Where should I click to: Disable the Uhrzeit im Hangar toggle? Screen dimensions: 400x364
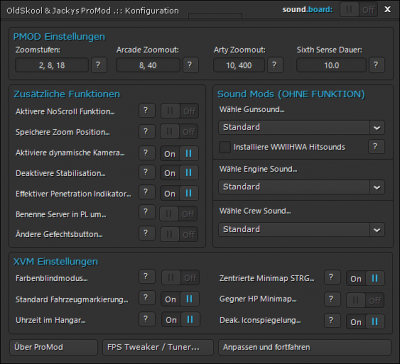click(x=180, y=320)
